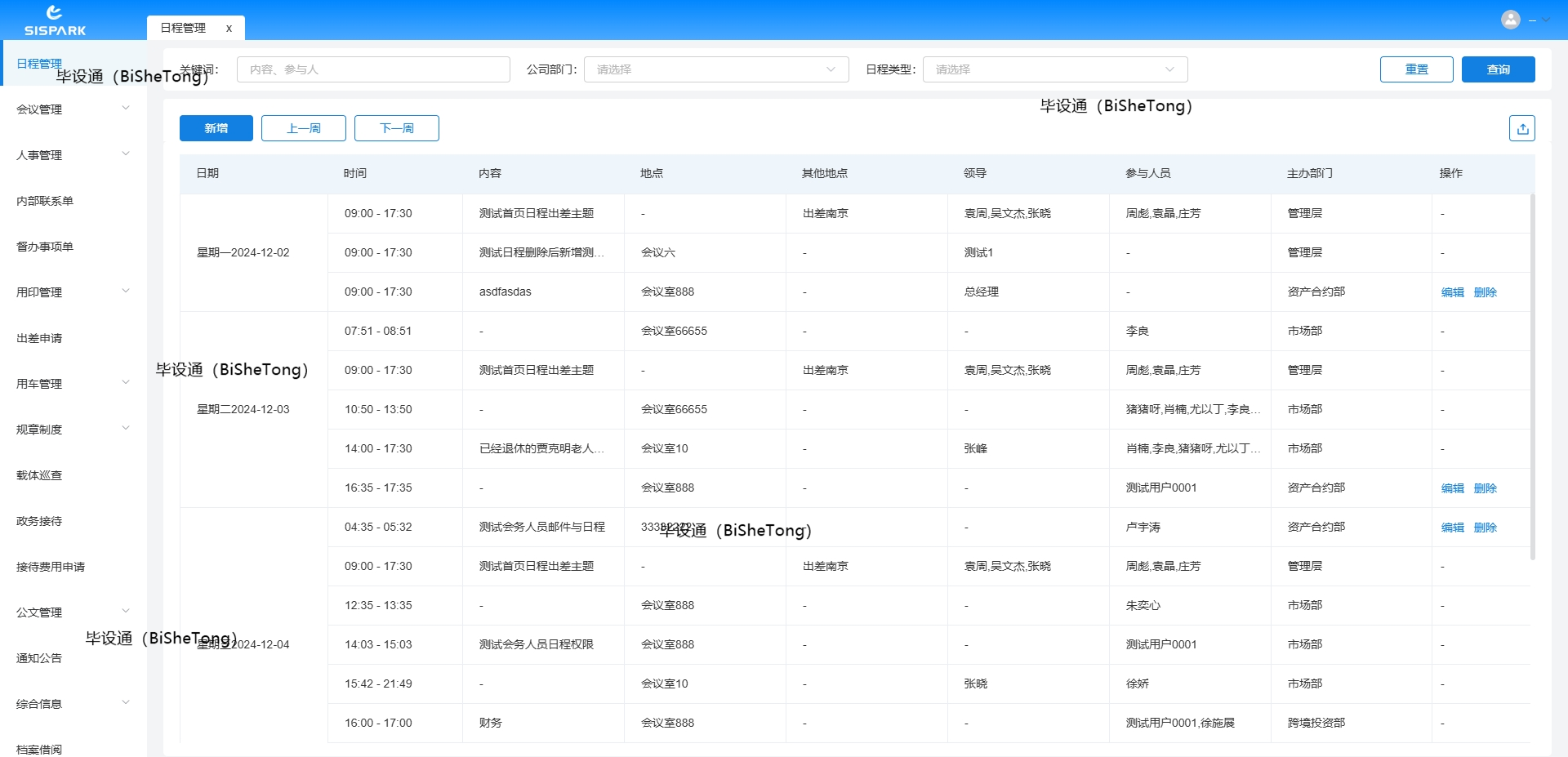Focus the 关键词 input field
Image resolution: width=1568 pixels, height=757 pixels.
(x=373, y=69)
